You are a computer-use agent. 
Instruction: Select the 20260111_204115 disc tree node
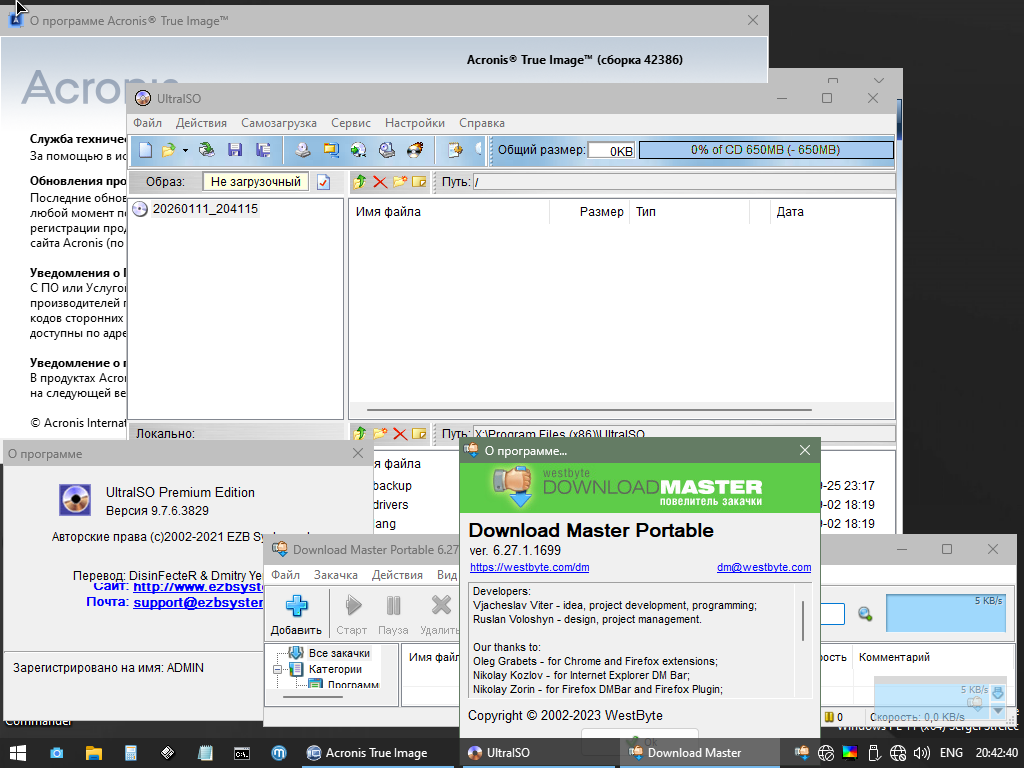click(x=205, y=209)
